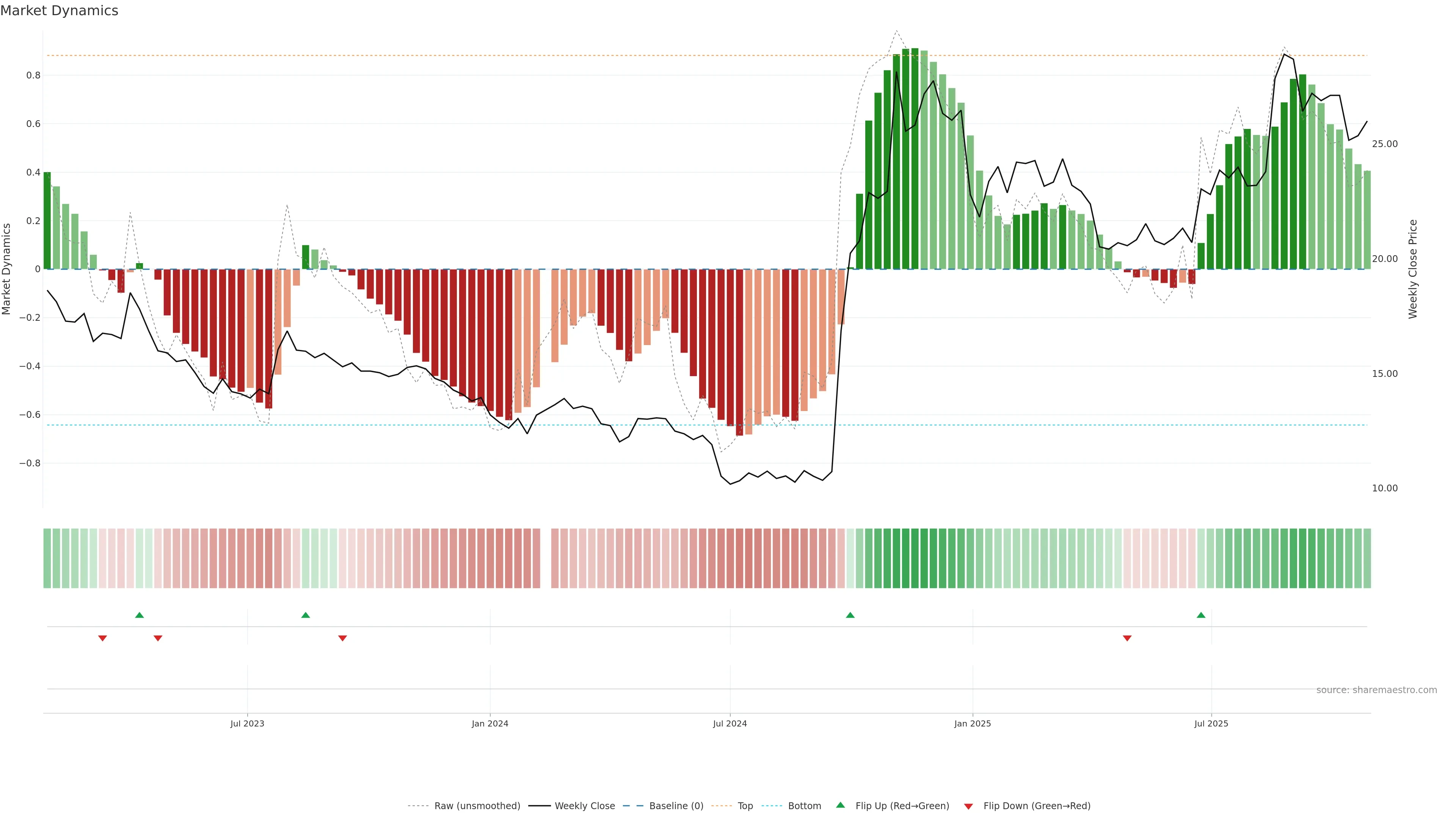Click the flip-down marker in spring 2025
The height and width of the screenshot is (819, 1456).
click(x=1127, y=638)
